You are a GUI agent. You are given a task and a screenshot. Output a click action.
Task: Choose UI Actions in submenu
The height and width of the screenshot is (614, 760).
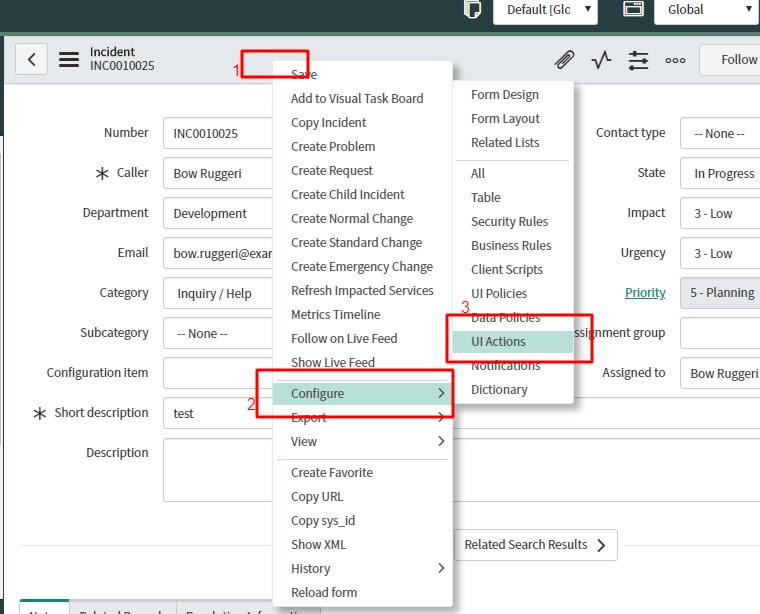click(x=513, y=342)
